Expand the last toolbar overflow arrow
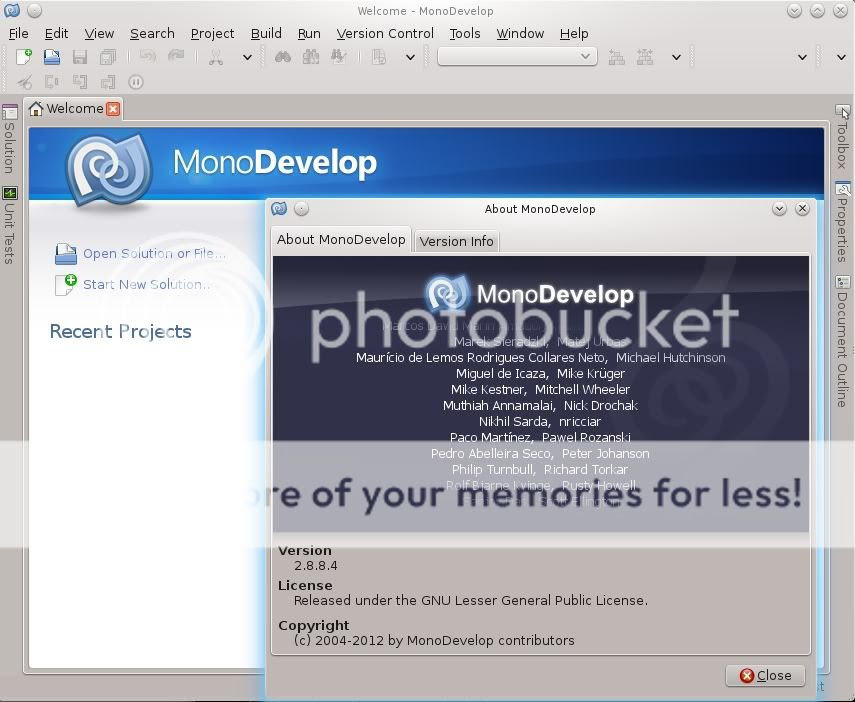 click(x=841, y=57)
